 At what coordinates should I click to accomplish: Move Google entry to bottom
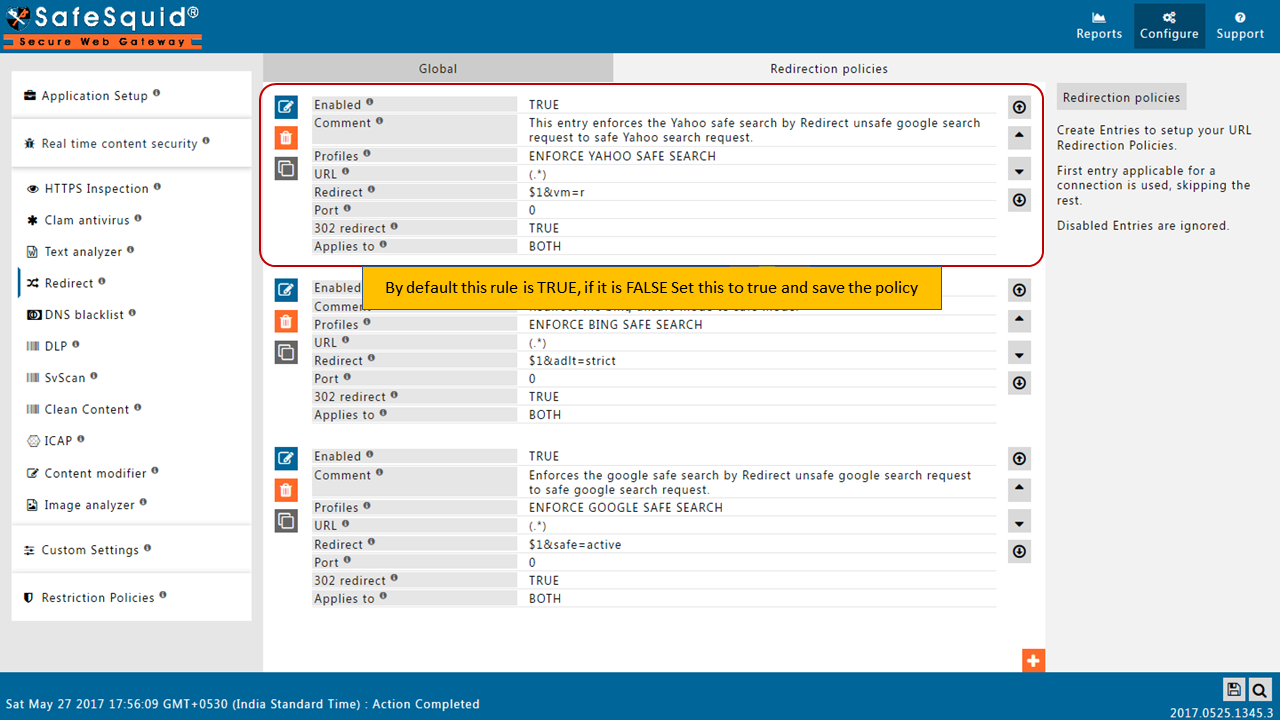[x=1019, y=551]
